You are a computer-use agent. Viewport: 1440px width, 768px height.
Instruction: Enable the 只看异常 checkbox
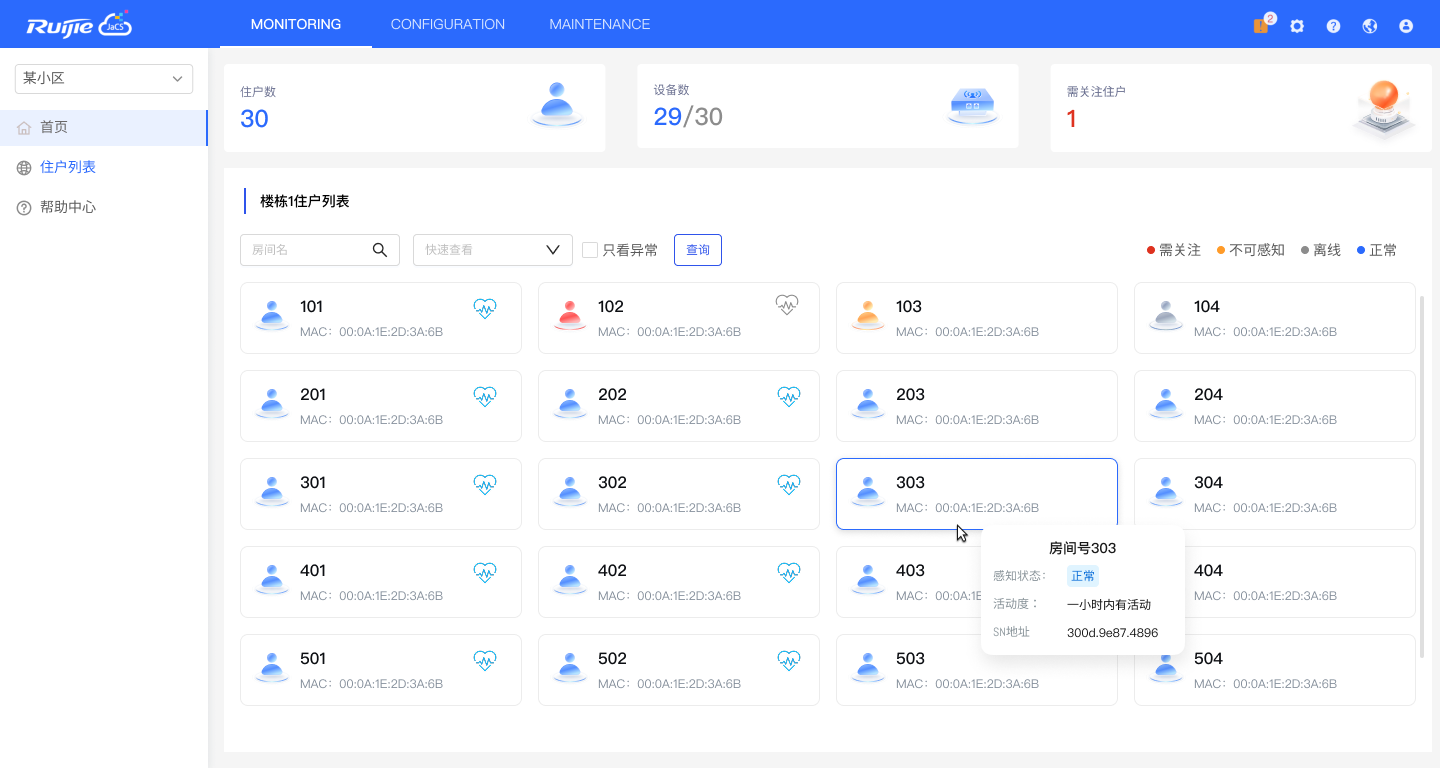click(590, 250)
